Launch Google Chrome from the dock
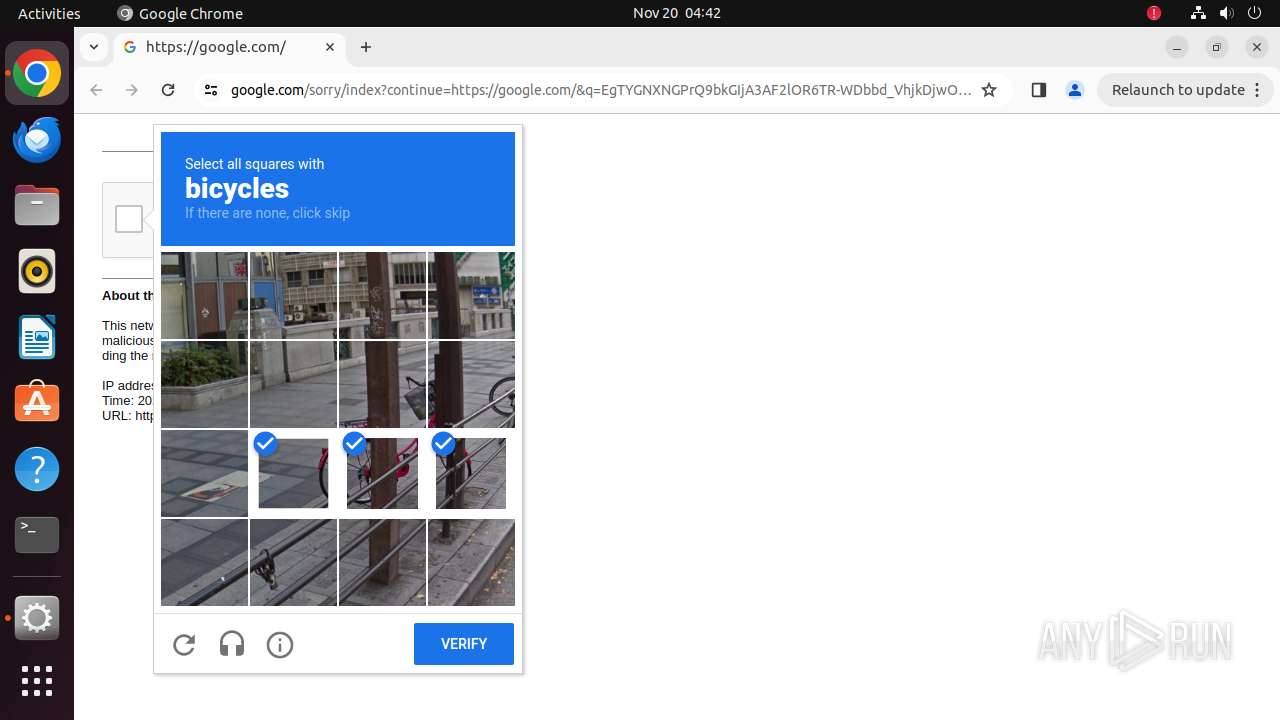Screen dimensions: 1280x720 [x=37, y=74]
